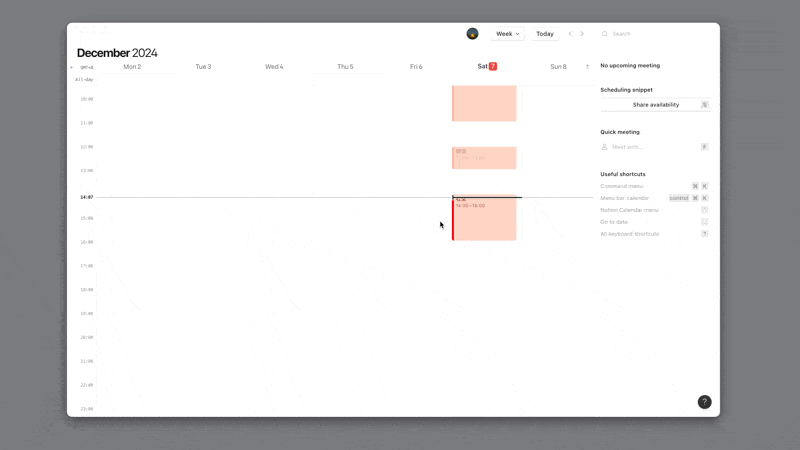Go to previous week arrow
This screenshot has height=450, width=800.
570,34
